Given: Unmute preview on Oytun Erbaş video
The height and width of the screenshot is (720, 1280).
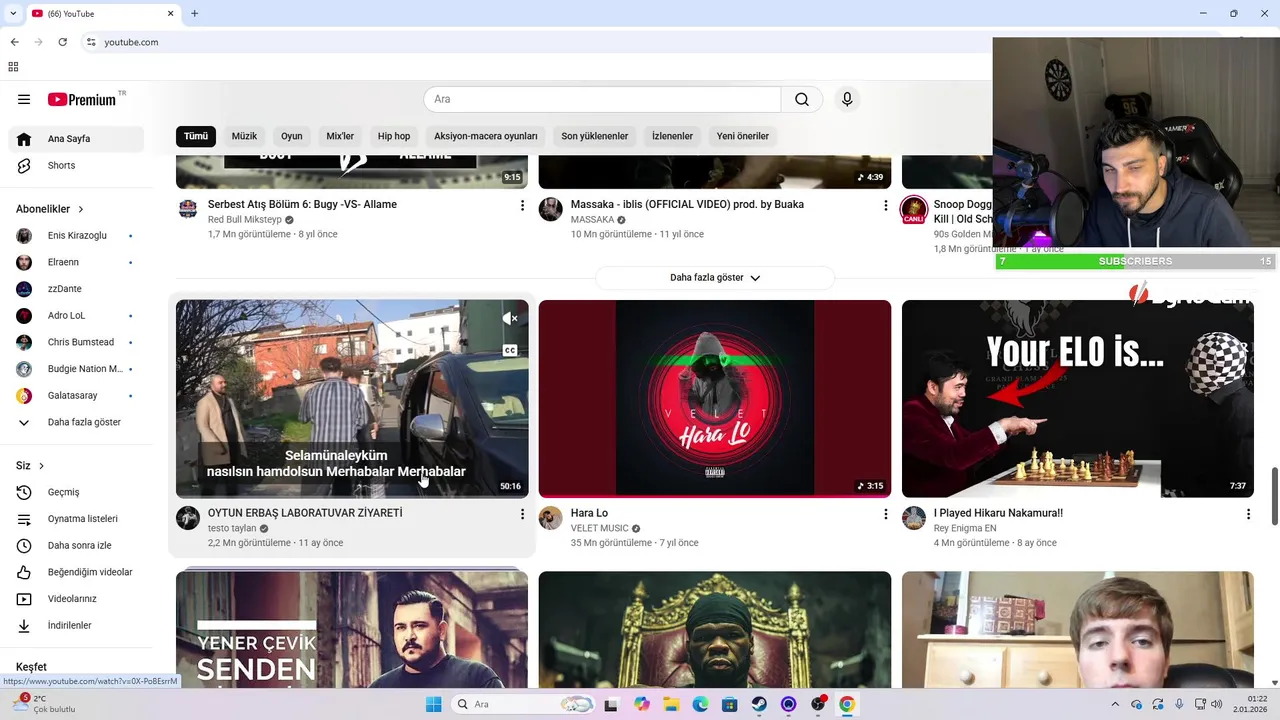Looking at the screenshot, I should [510, 318].
